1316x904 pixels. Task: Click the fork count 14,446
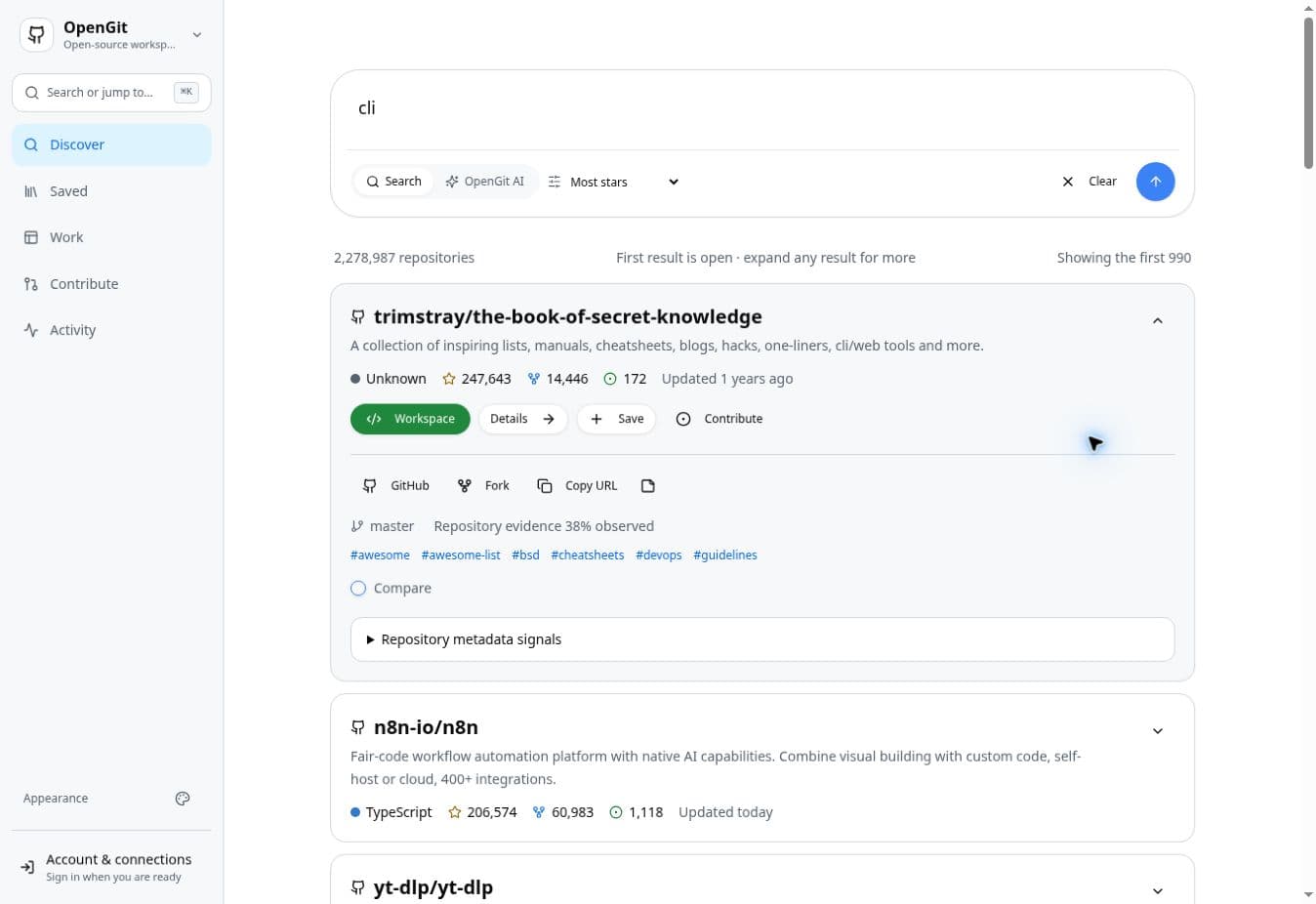pyautogui.click(x=557, y=379)
